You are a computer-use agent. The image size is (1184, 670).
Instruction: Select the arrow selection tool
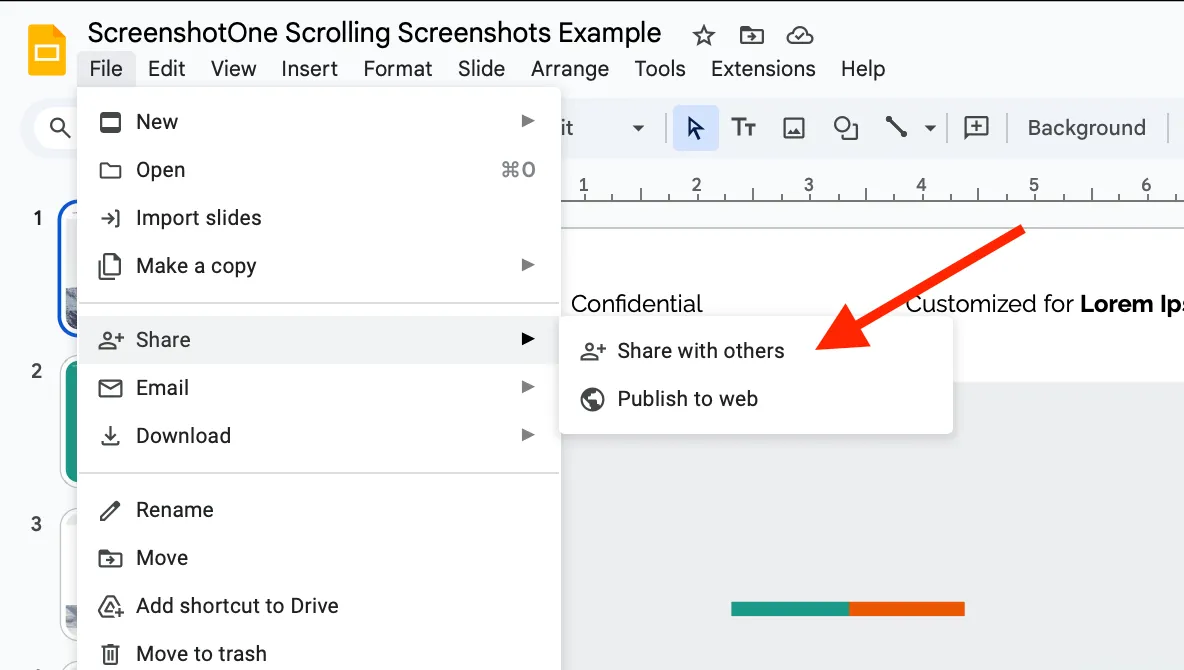pyautogui.click(x=696, y=127)
